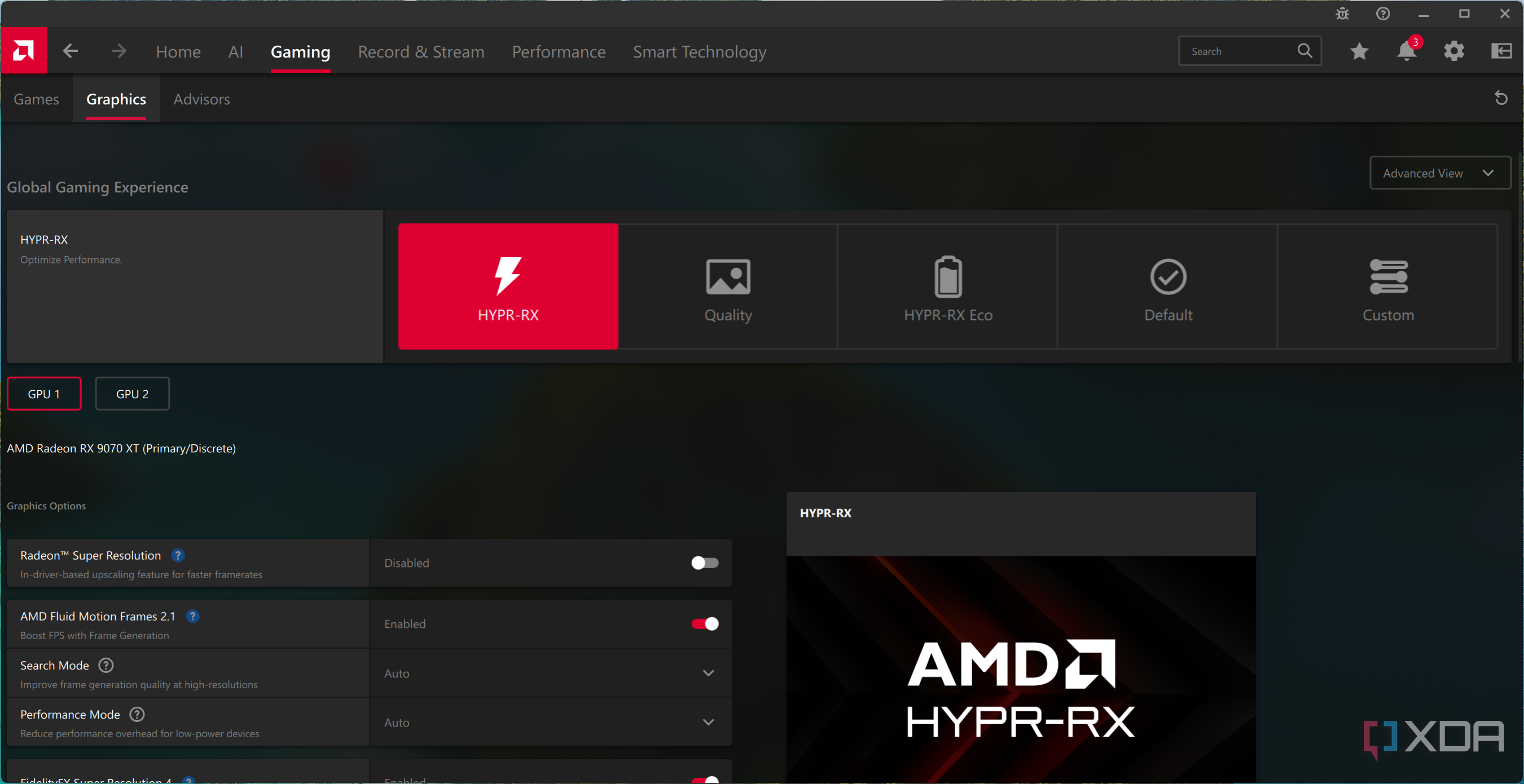Switch to the Performance tab
This screenshot has width=1524, height=784.
[x=559, y=52]
